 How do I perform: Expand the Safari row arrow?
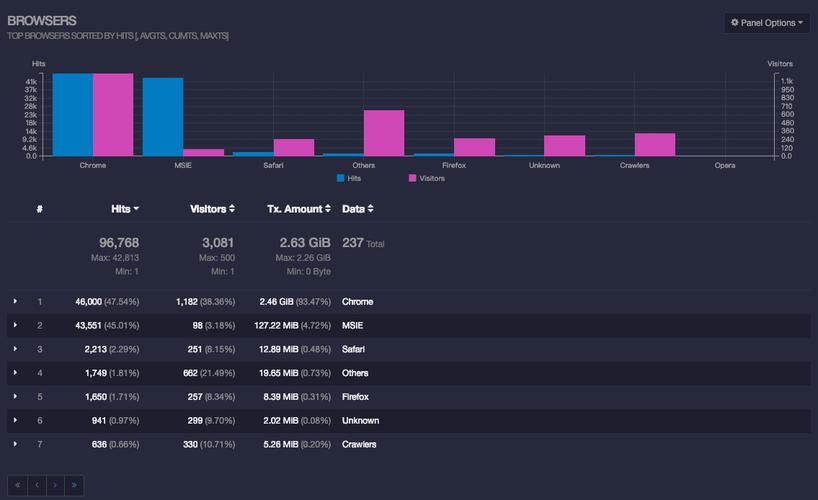(15, 349)
